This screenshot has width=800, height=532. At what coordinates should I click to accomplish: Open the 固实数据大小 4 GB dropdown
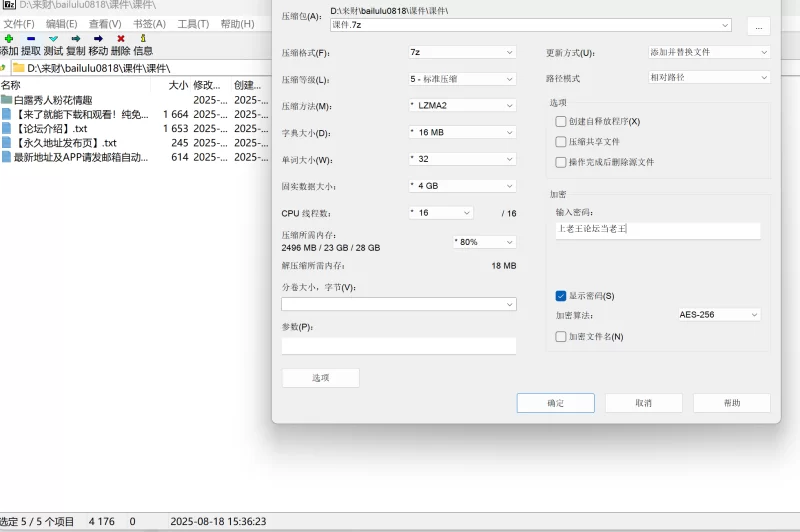point(462,186)
